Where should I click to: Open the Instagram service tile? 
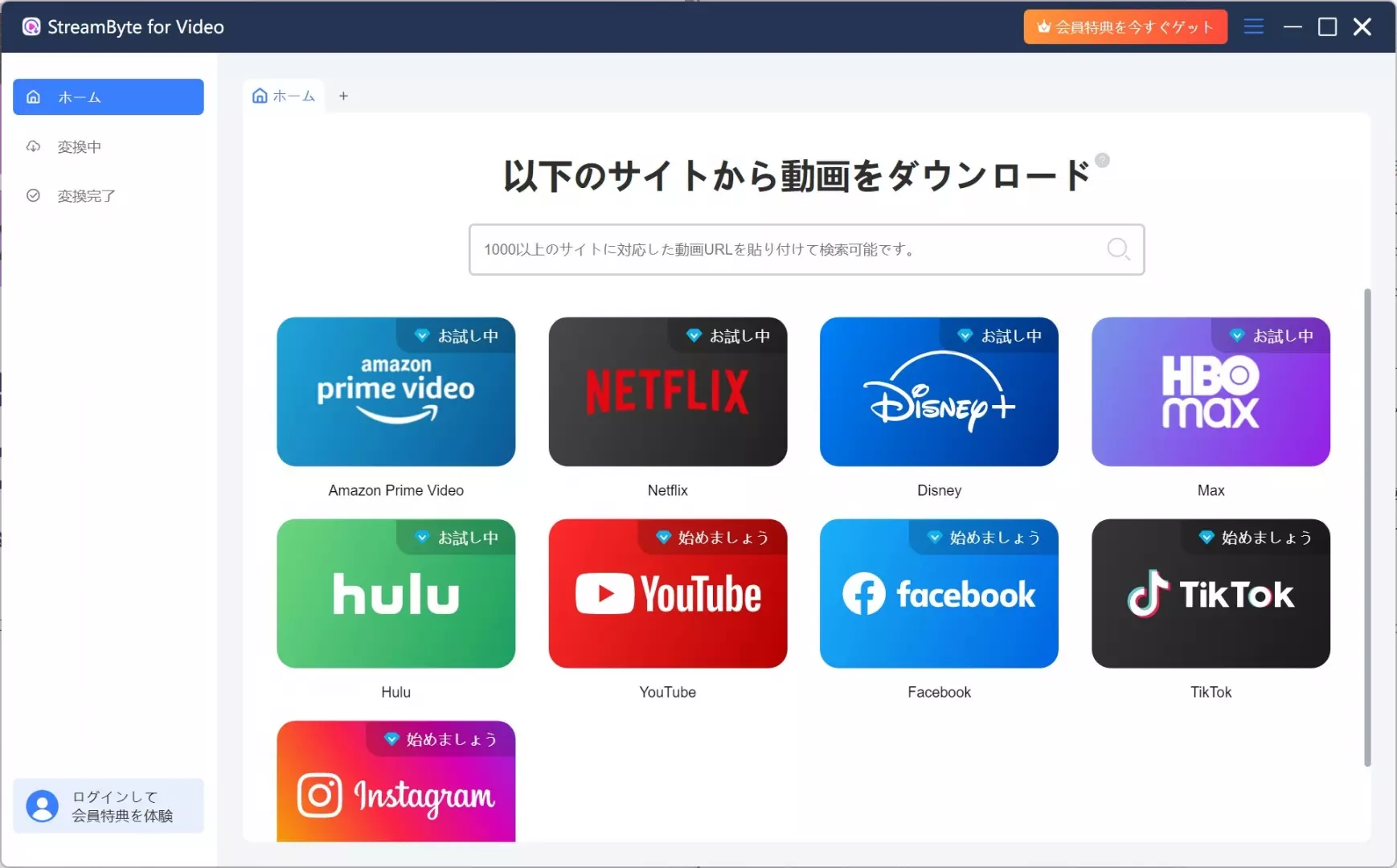pos(395,781)
